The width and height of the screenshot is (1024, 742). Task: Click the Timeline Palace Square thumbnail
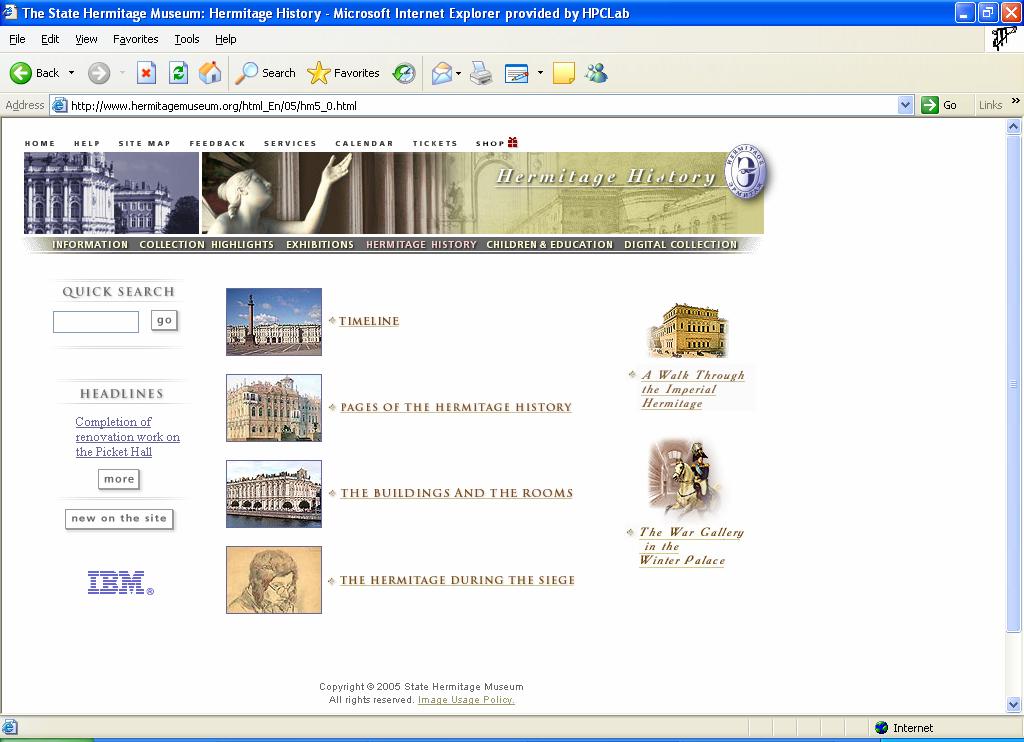274,321
